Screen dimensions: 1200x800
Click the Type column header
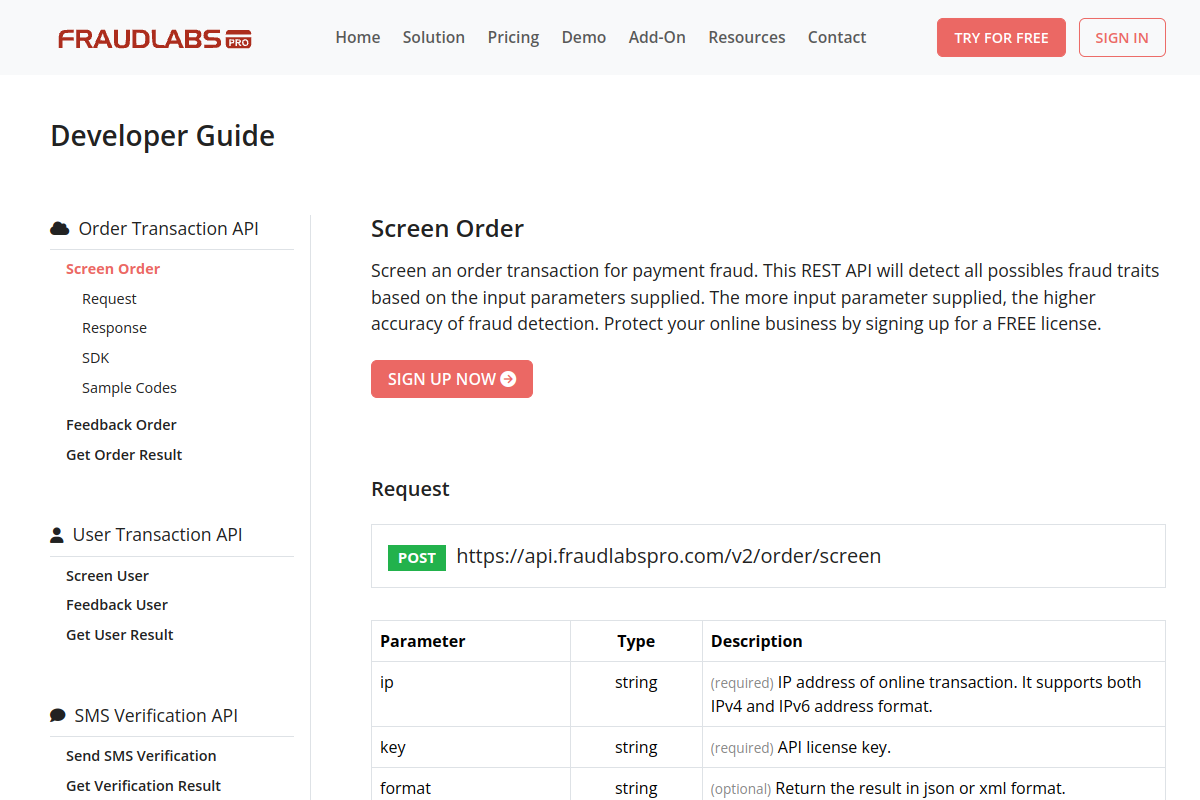pyautogui.click(x=636, y=641)
